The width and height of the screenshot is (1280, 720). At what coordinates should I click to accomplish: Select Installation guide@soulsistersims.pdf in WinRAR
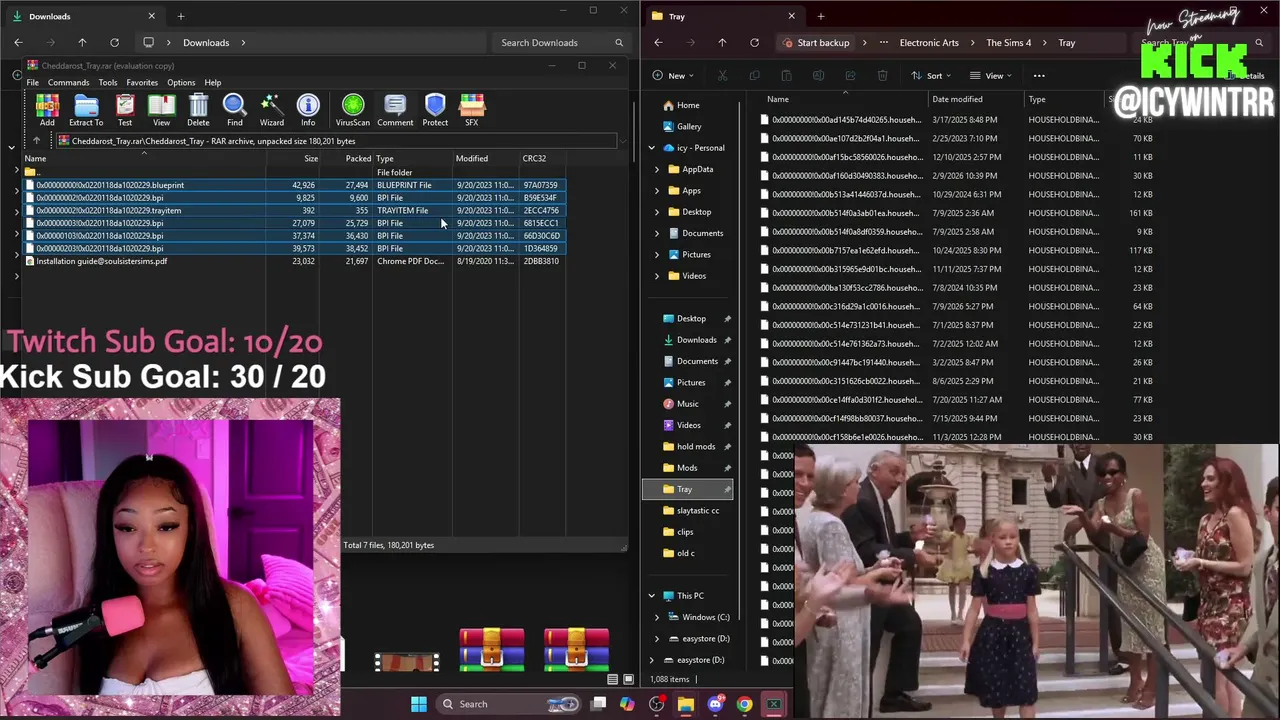pyautogui.click(x=295, y=261)
